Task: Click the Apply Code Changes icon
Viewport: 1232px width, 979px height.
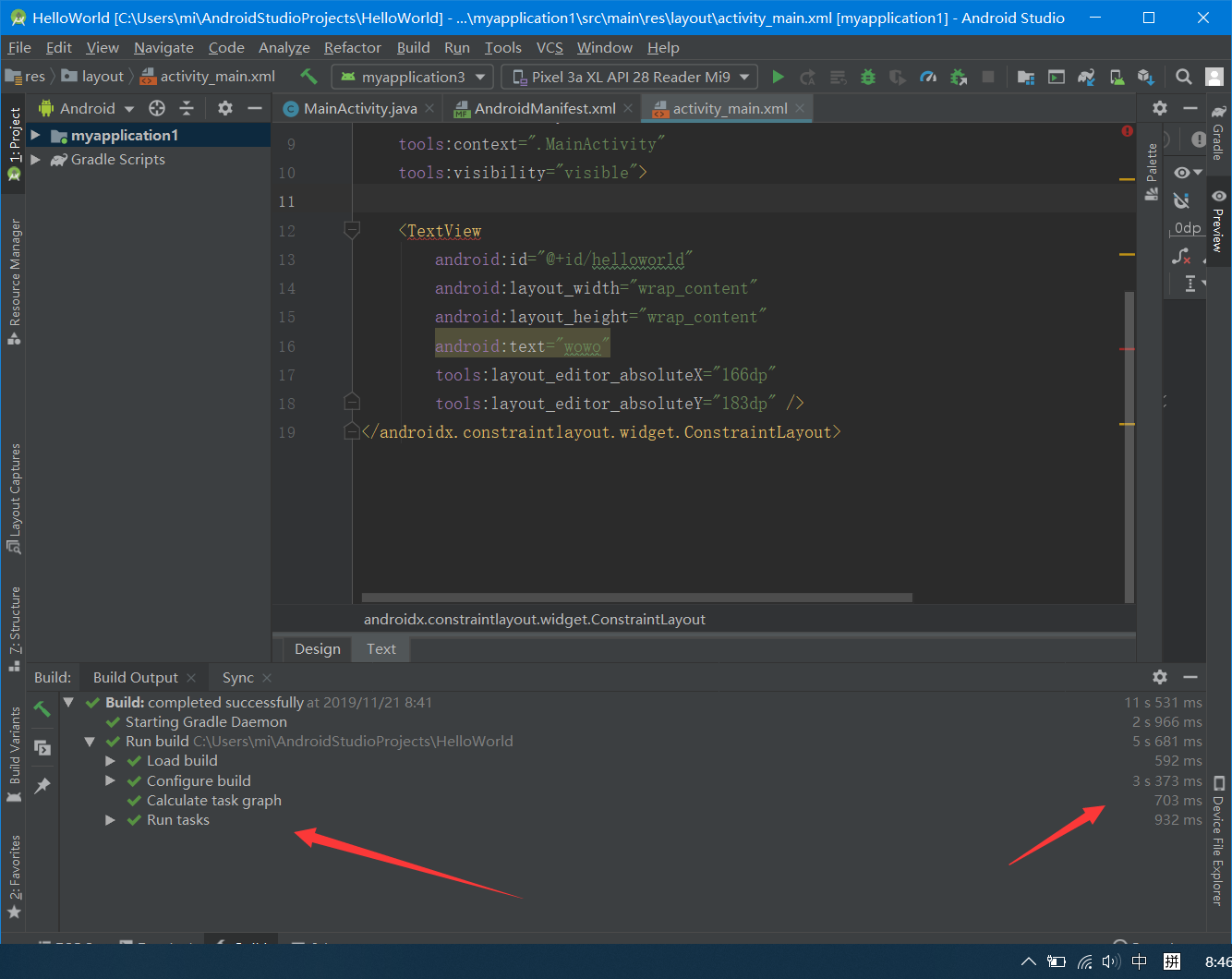Action: click(x=838, y=77)
